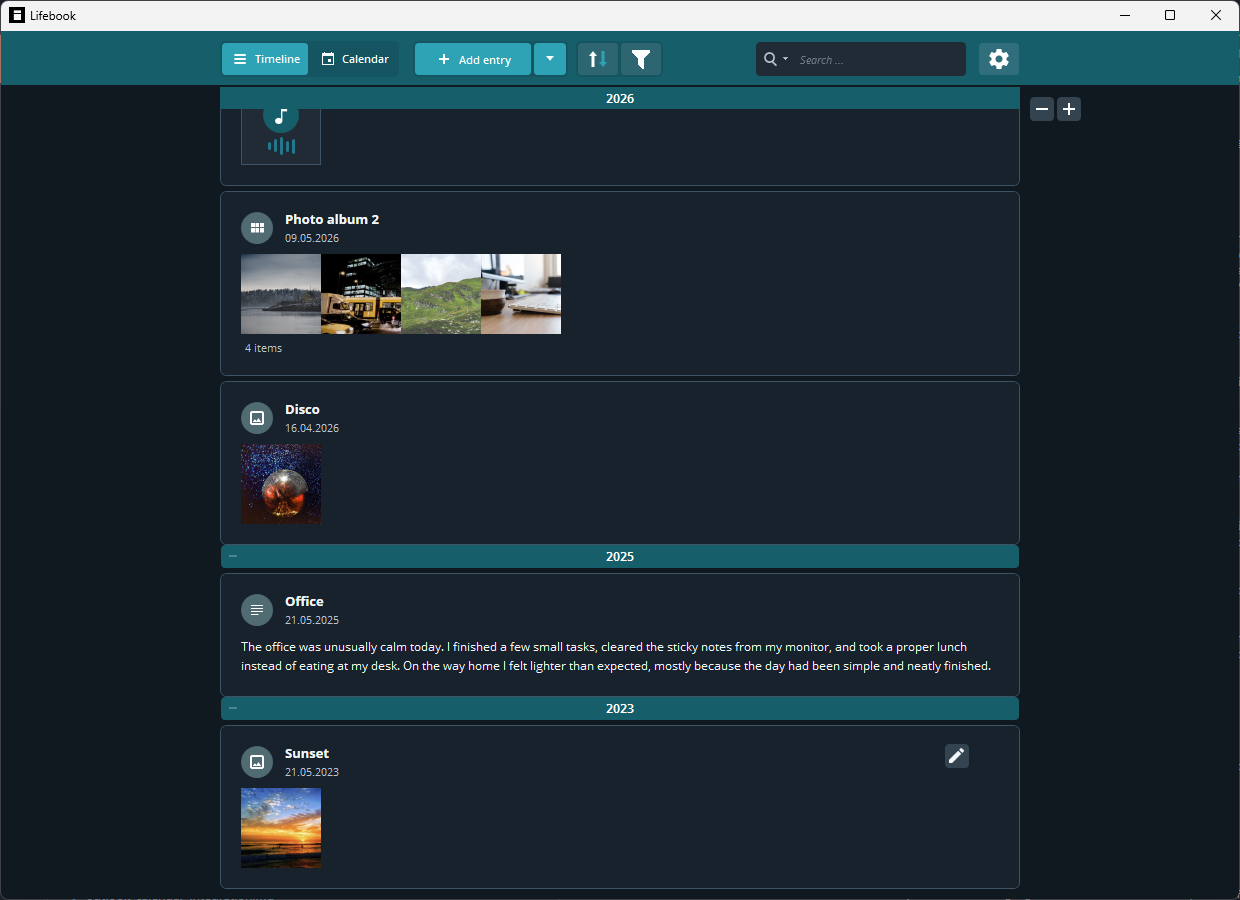The image size is (1240, 900).
Task: Open the disco ball thumbnail
Action: tap(281, 484)
